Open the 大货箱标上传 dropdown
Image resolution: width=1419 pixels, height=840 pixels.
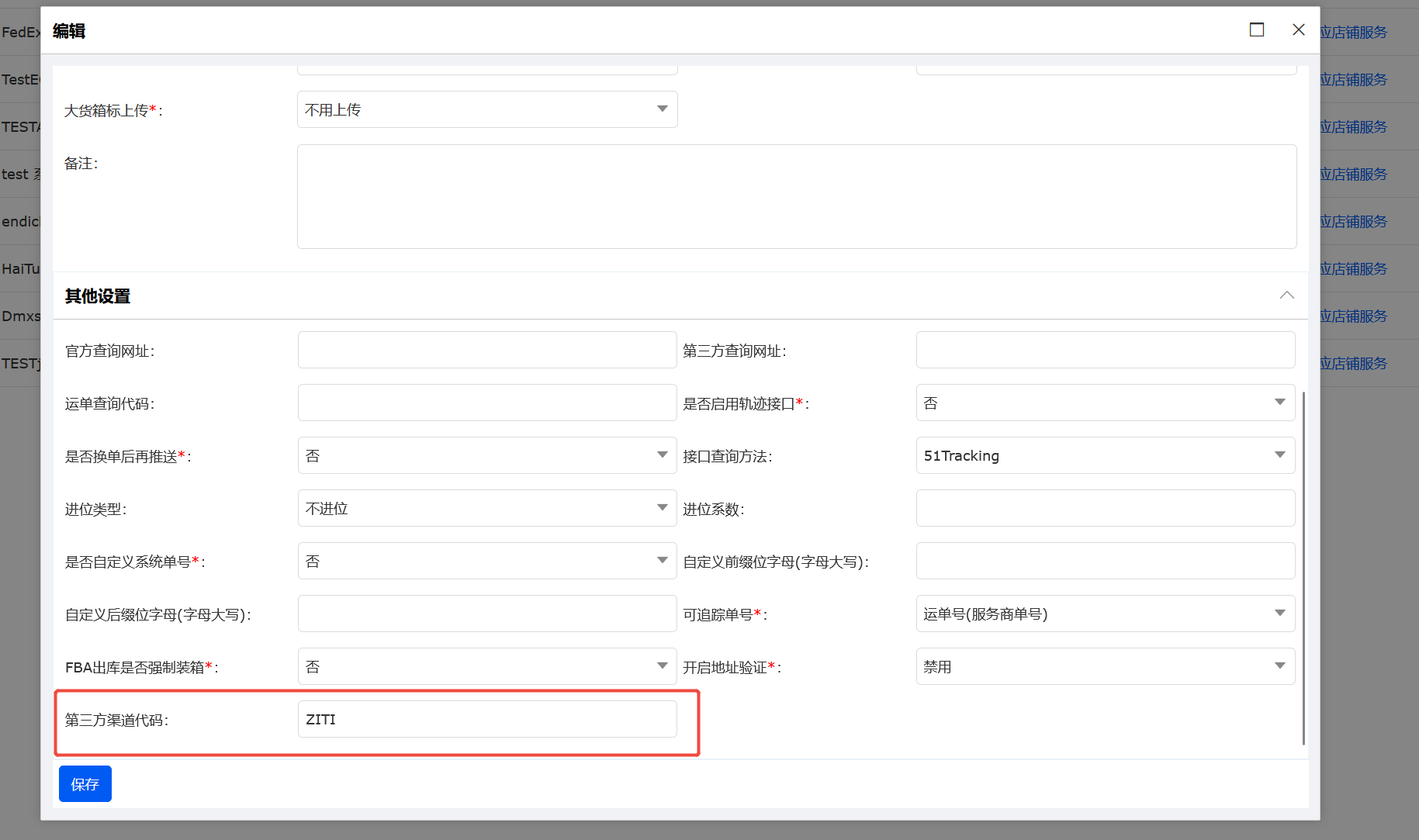point(487,109)
